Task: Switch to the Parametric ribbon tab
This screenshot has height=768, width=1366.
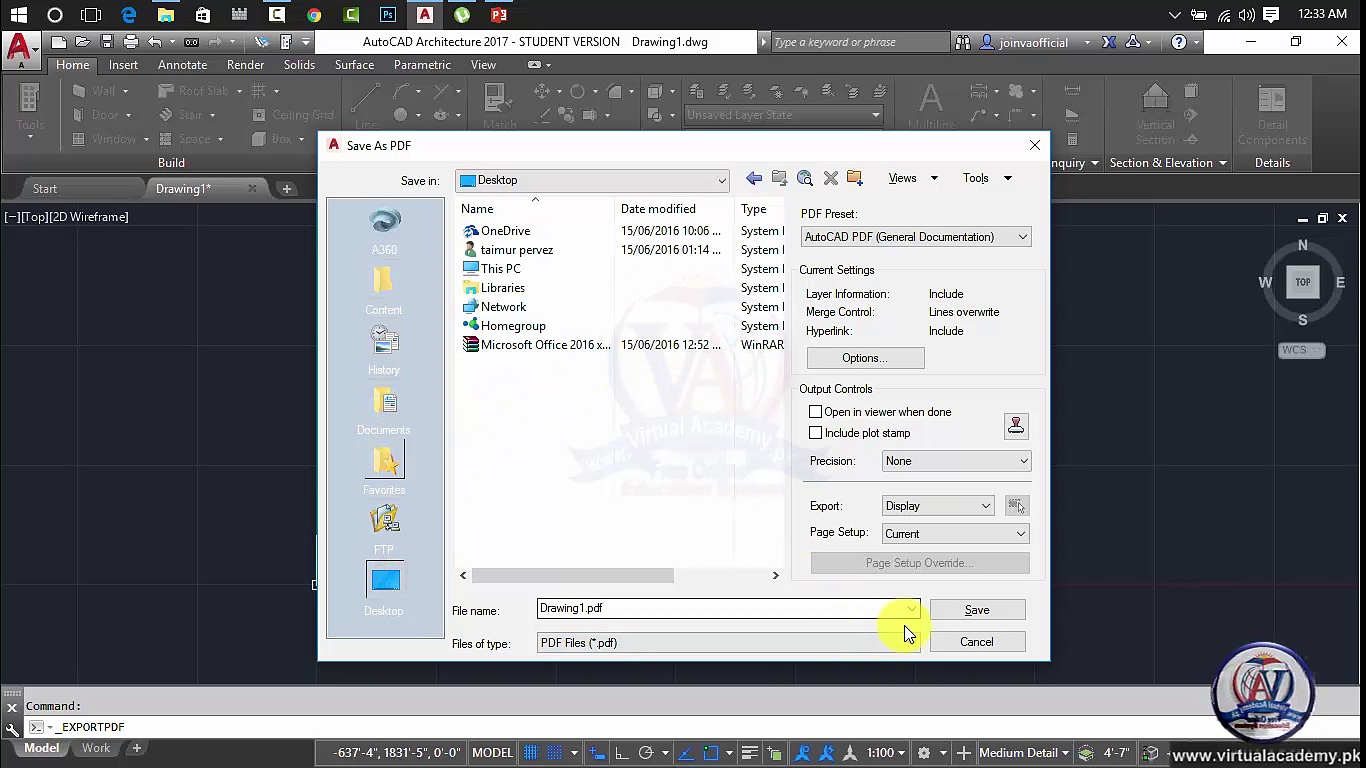Action: pyautogui.click(x=422, y=65)
